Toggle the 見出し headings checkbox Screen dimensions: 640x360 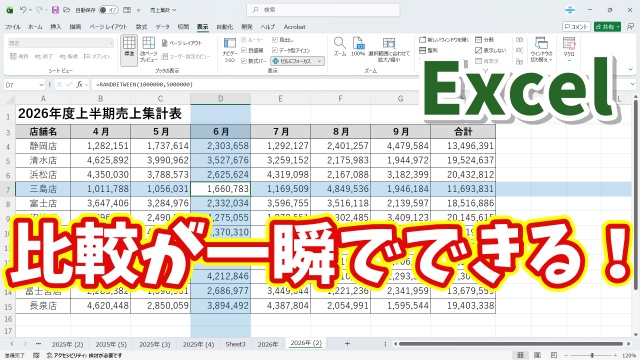(275, 40)
